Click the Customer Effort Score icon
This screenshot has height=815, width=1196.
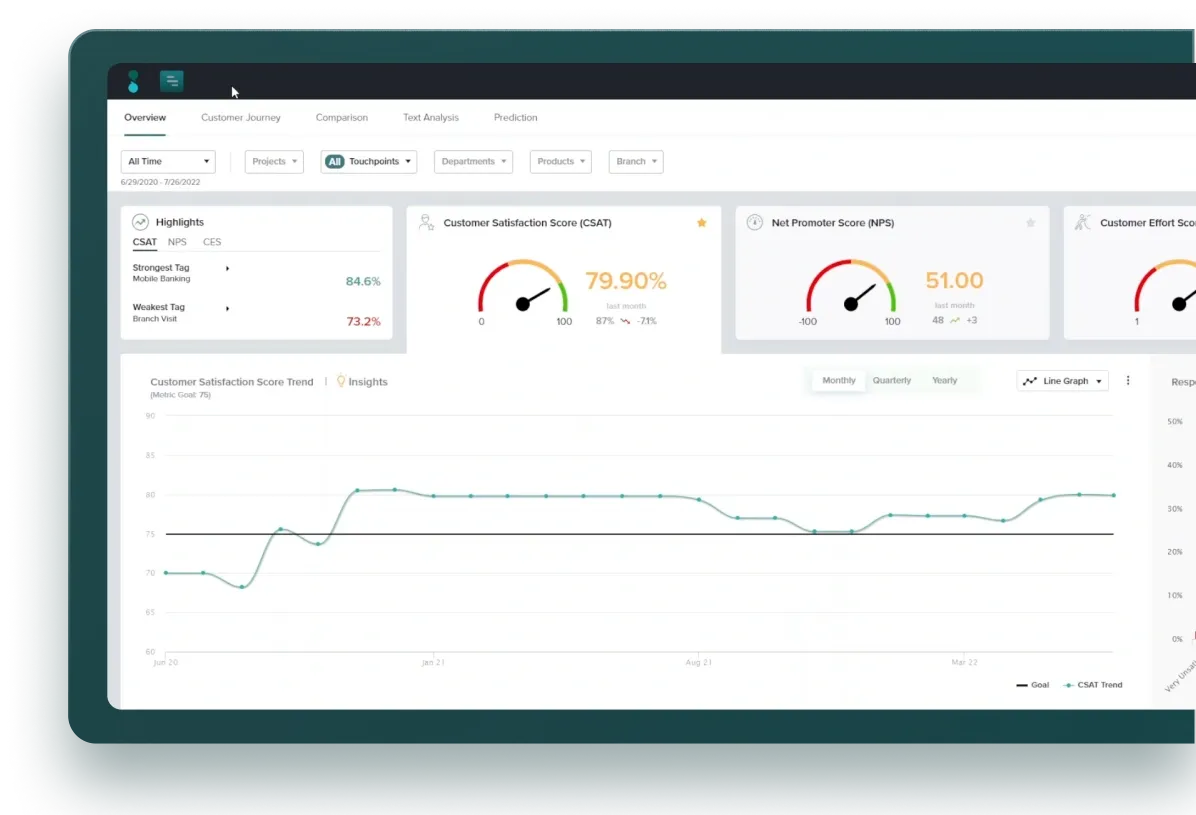1083,223
